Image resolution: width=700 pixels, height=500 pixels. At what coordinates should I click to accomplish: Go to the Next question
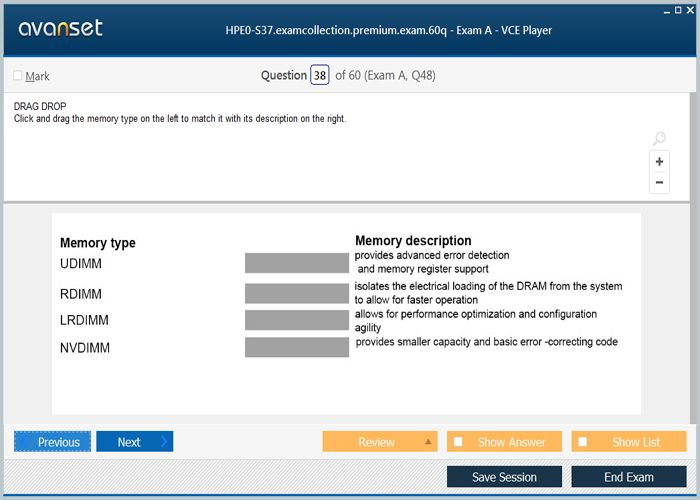[x=134, y=442]
